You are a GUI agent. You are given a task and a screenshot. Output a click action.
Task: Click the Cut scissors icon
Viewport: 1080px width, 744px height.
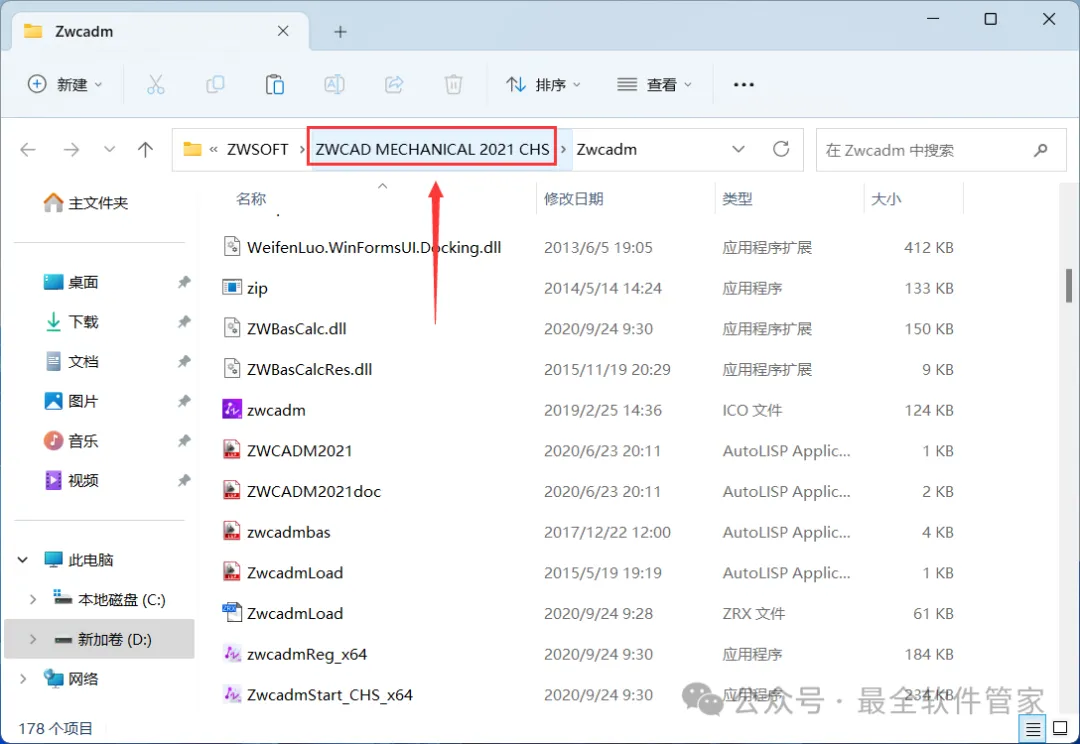156,85
